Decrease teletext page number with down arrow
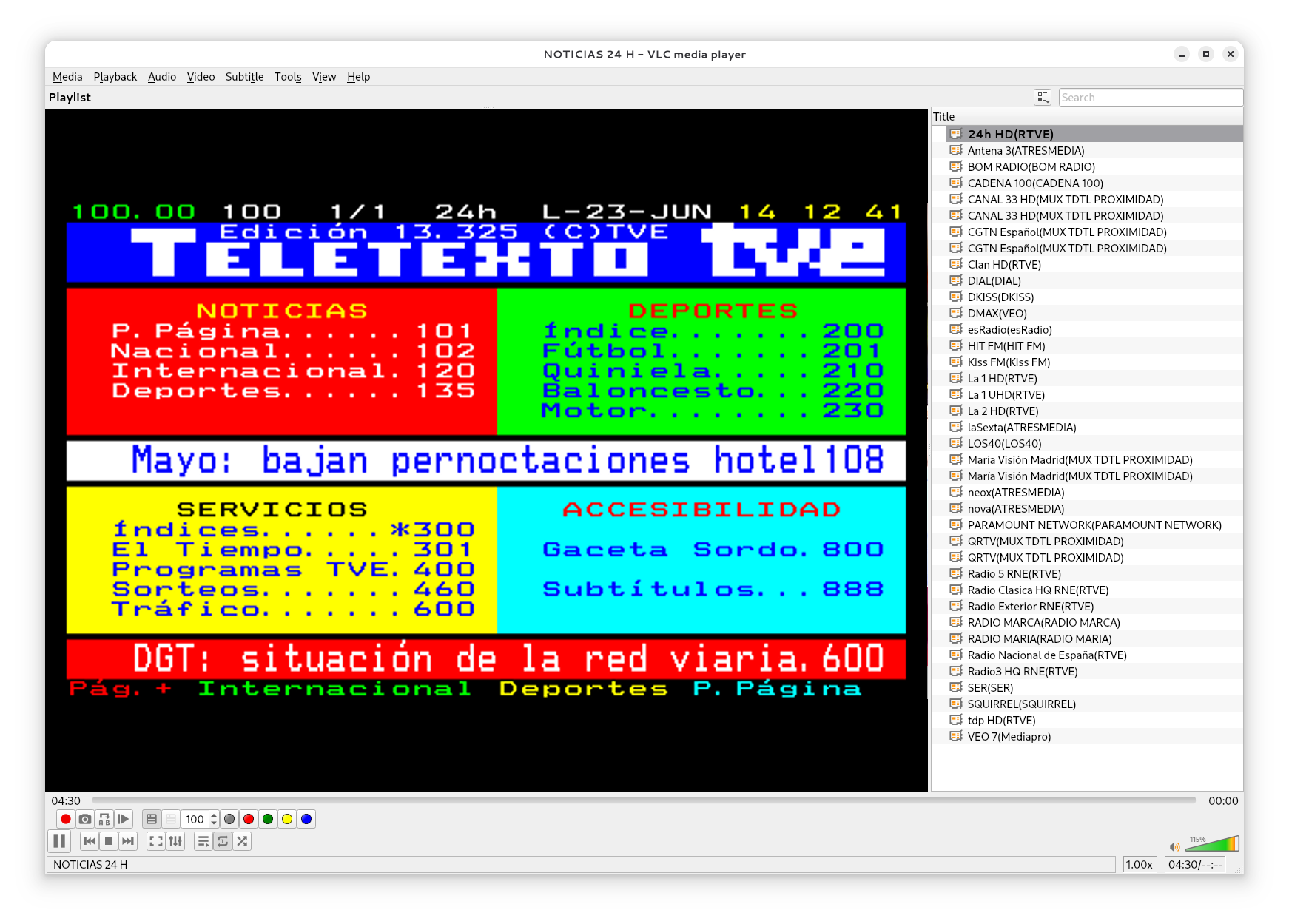 click(x=214, y=823)
